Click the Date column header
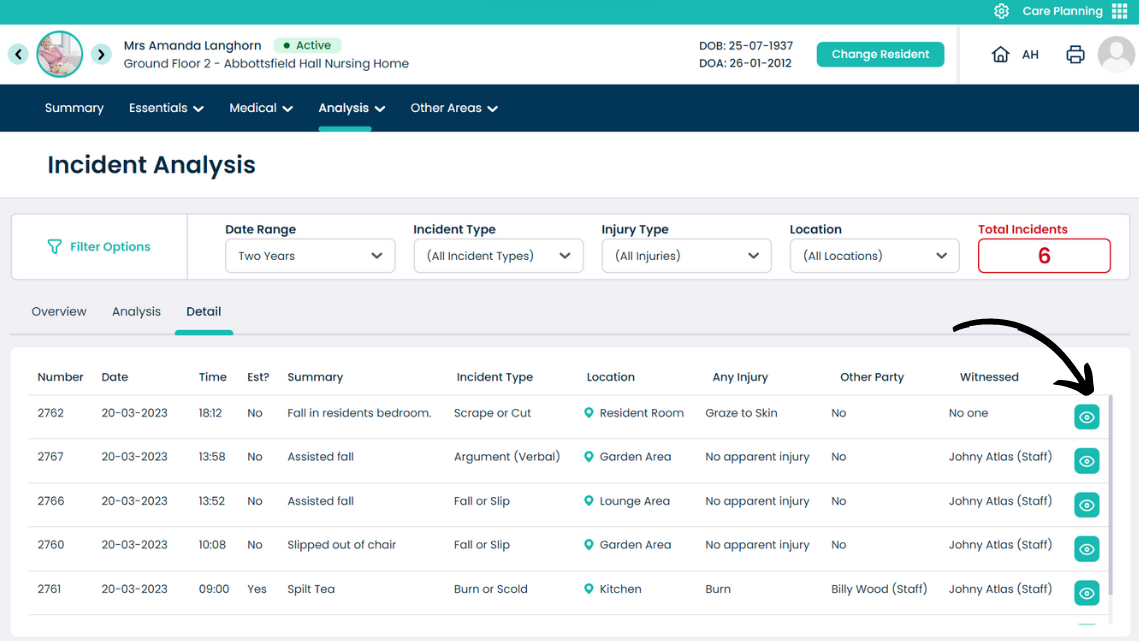The height and width of the screenshot is (641, 1139). (115, 377)
